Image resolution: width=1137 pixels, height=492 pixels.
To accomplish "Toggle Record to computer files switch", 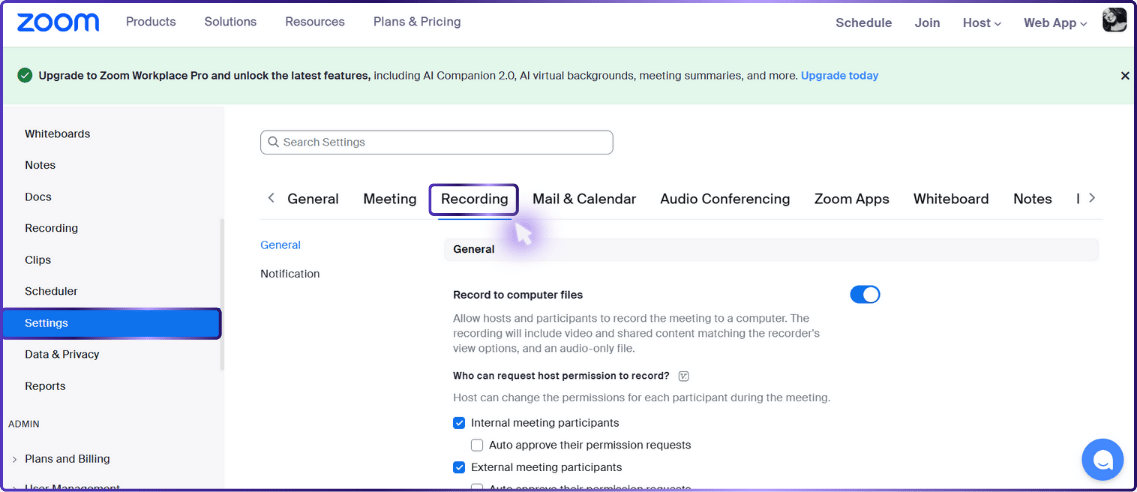I will 864,294.
